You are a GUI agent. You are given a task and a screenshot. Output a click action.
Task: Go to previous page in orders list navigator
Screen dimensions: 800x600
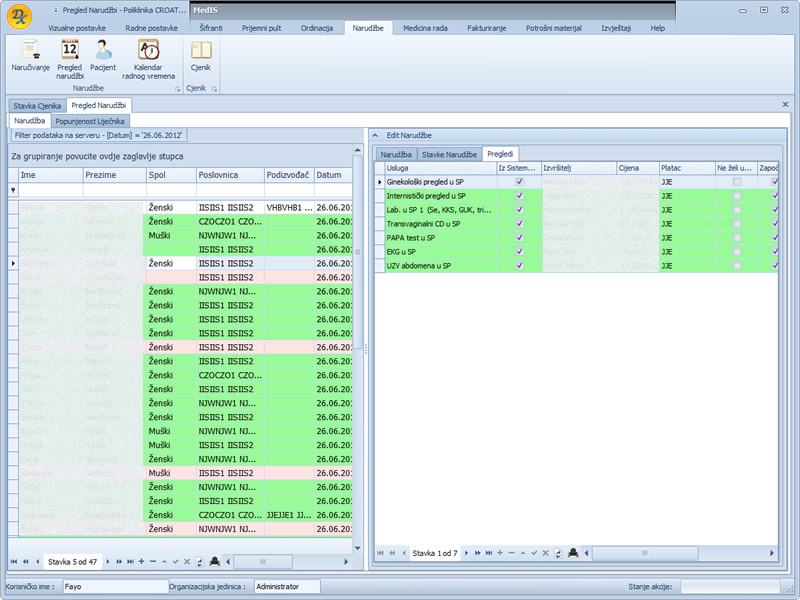pos(26,562)
